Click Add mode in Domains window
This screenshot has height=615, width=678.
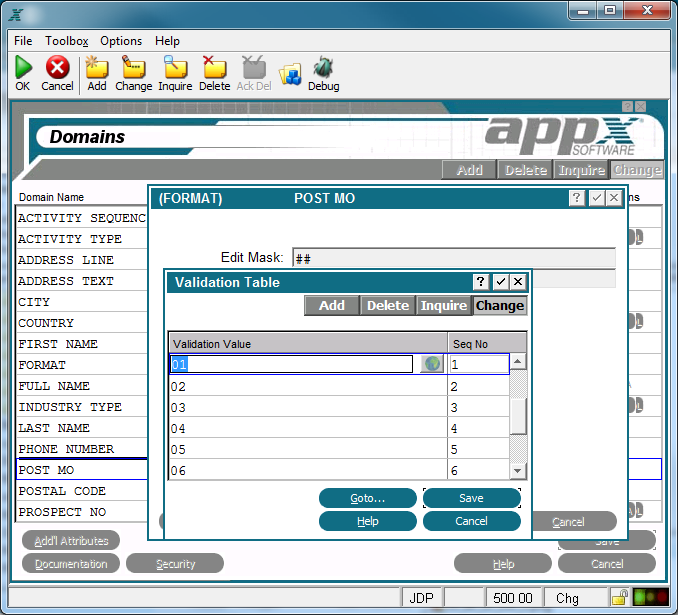click(469, 170)
